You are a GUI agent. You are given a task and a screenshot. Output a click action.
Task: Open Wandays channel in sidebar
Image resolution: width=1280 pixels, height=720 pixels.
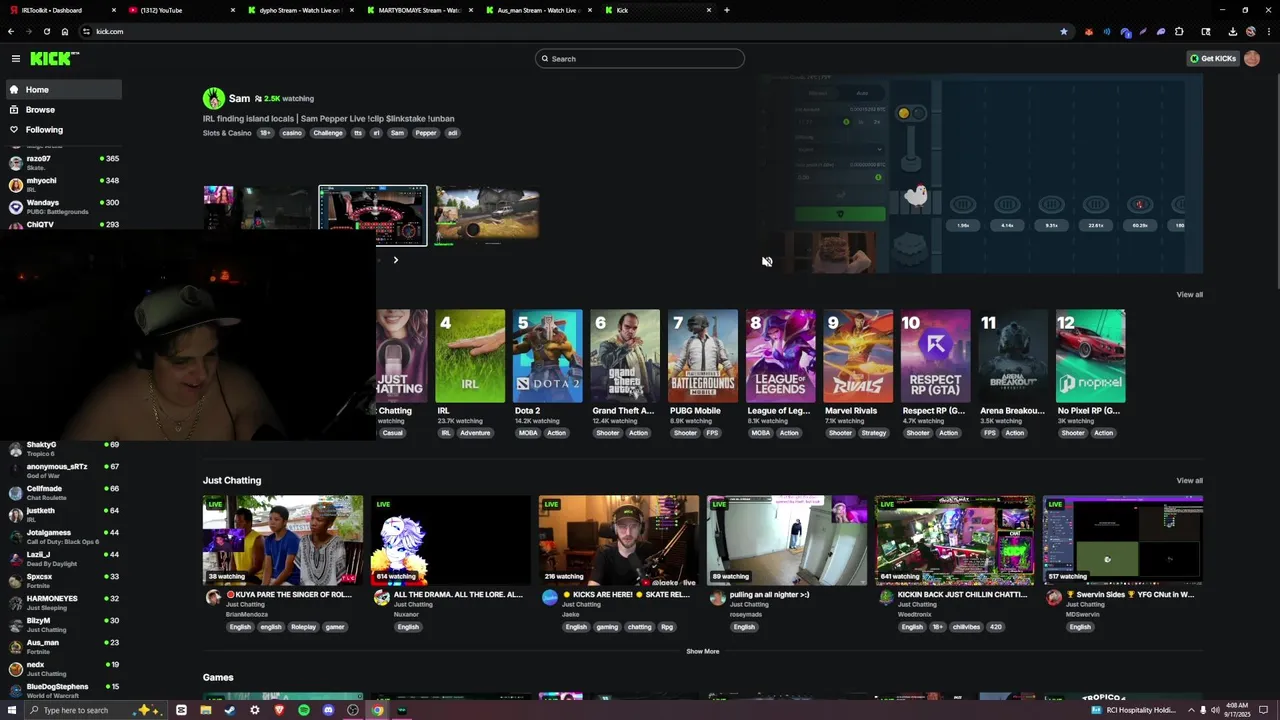pos(62,206)
